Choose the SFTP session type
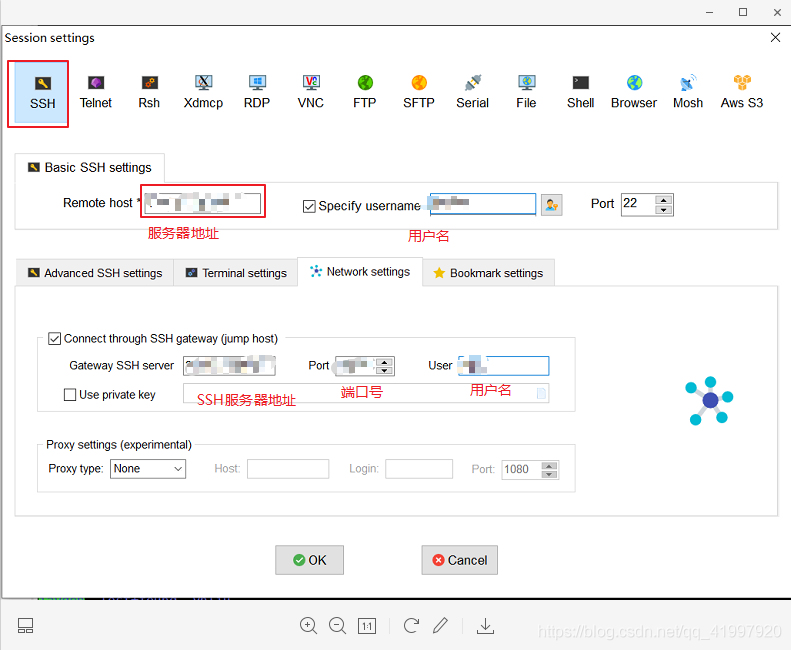Screen dimensions: 791x650 419,93
